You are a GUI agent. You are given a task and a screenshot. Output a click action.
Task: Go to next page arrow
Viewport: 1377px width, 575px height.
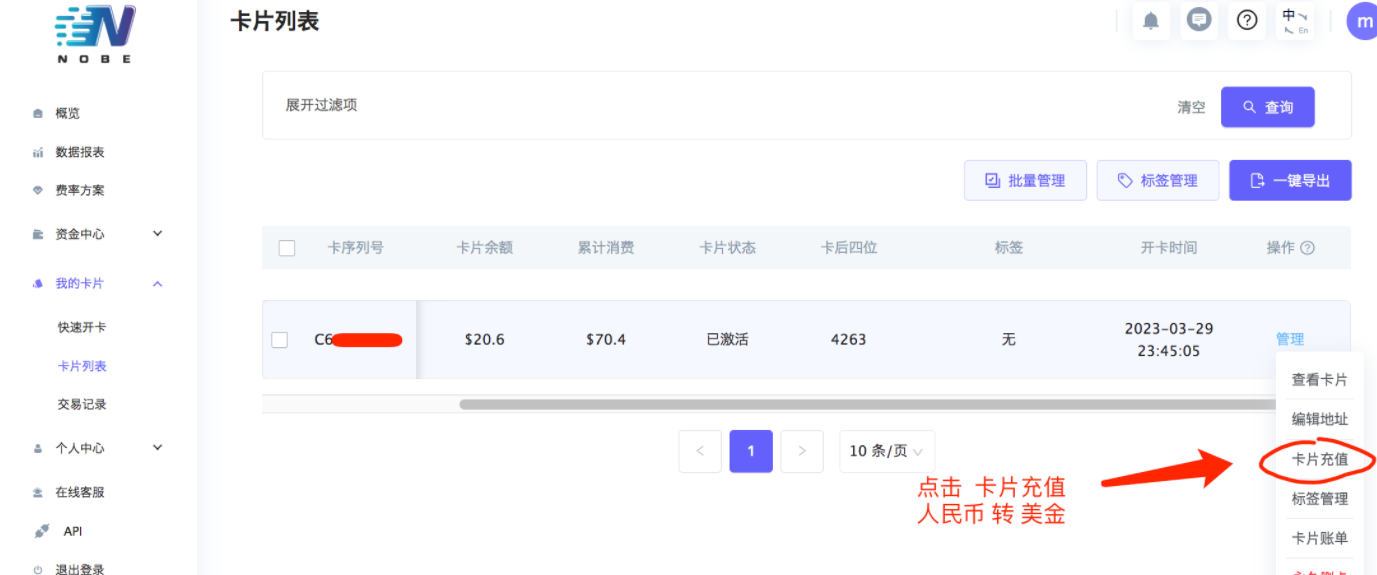pos(802,451)
